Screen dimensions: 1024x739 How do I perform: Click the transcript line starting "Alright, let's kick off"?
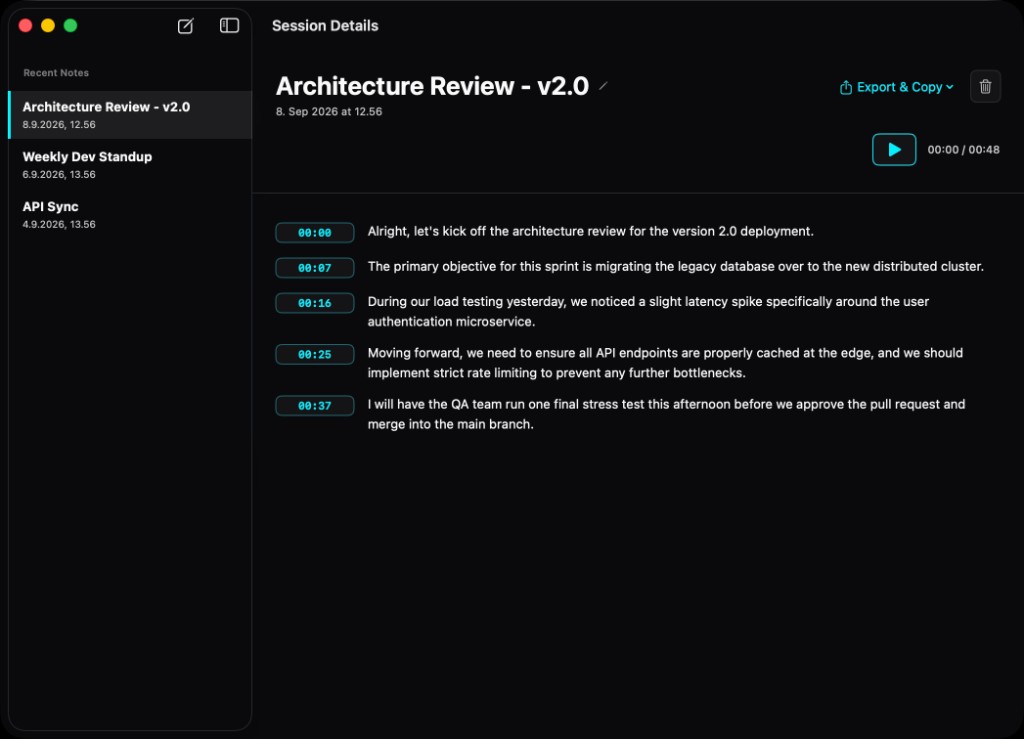tap(590, 231)
